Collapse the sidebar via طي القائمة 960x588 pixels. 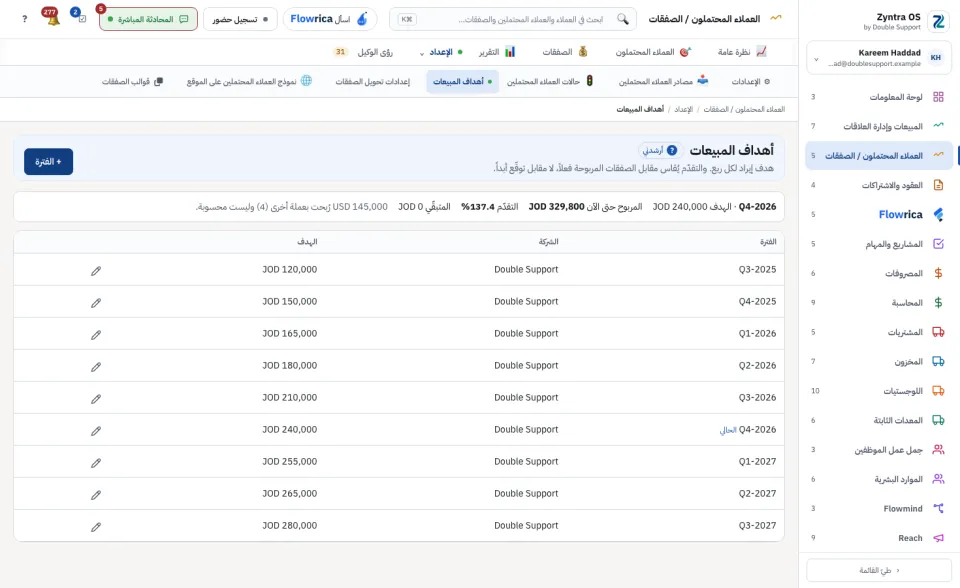[x=879, y=570]
